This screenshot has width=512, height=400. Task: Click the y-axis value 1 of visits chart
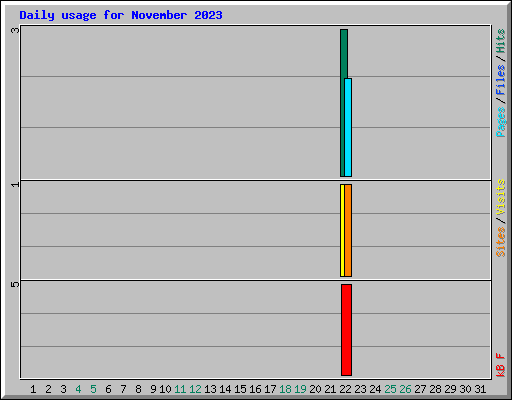(x=15, y=184)
